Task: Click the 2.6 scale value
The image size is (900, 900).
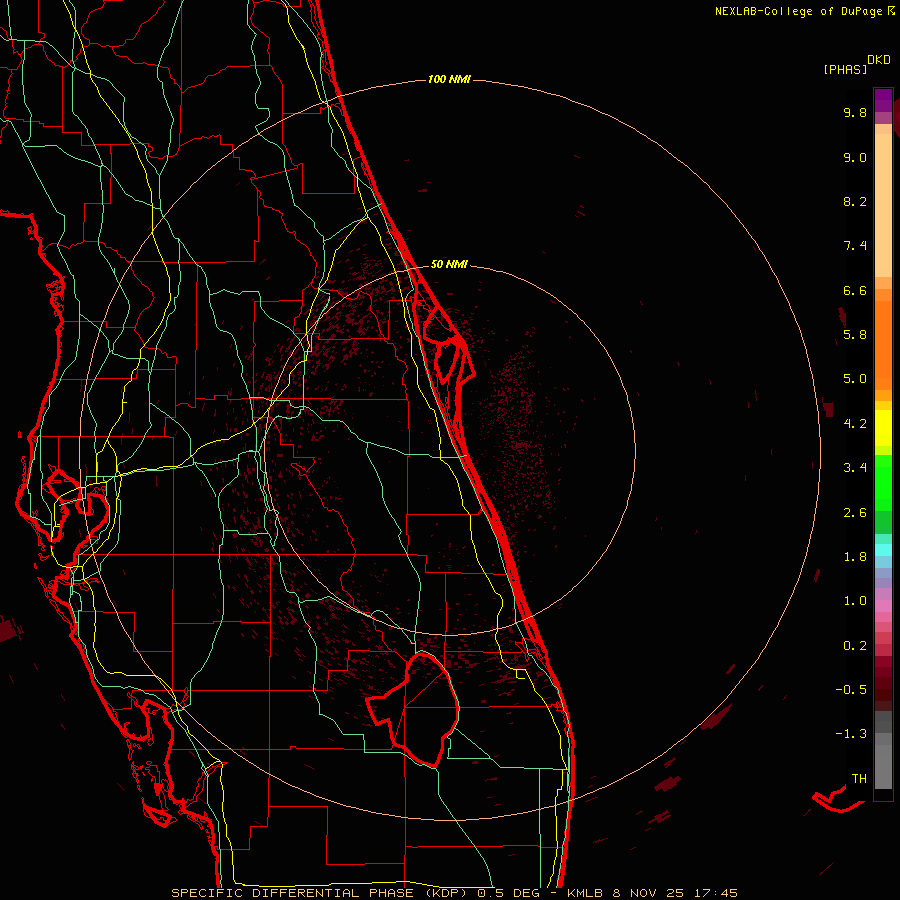Action: click(855, 513)
